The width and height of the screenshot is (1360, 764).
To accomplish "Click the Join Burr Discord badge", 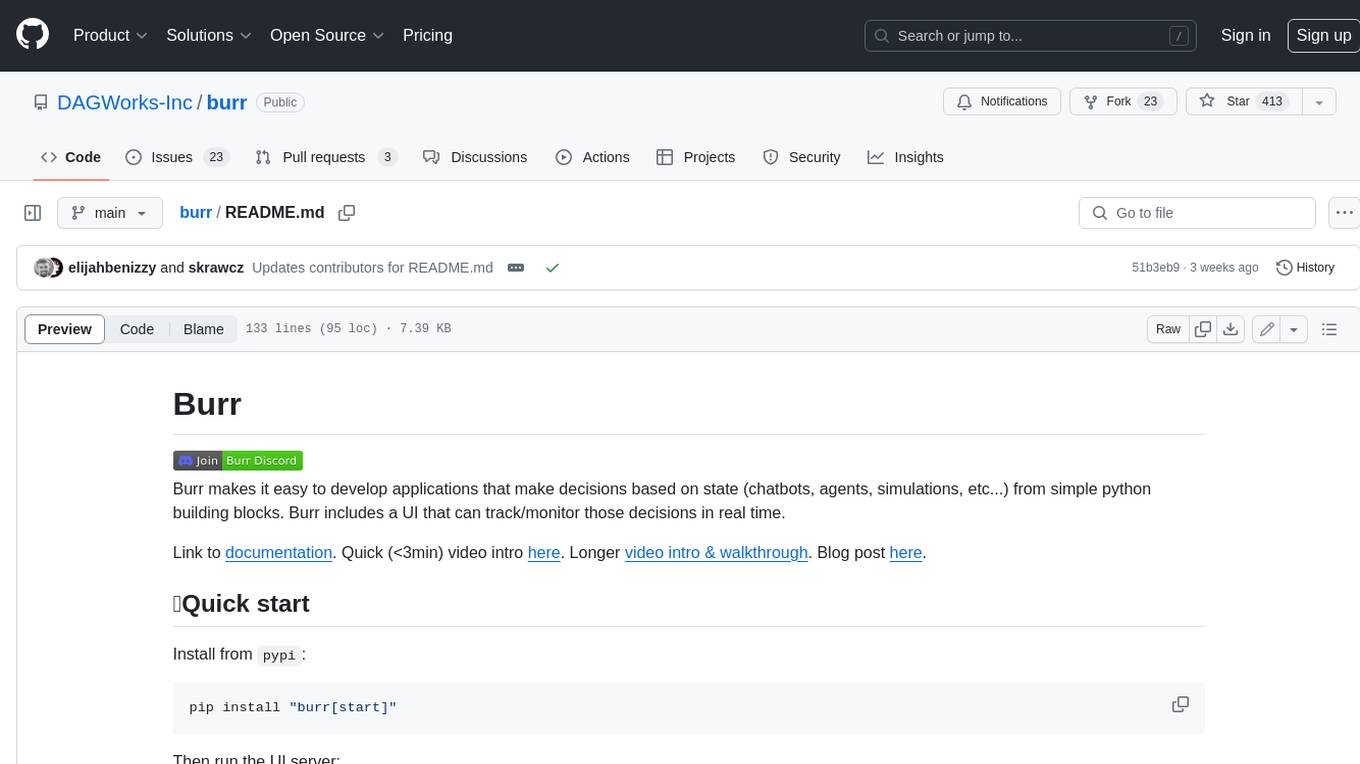I will [238, 460].
